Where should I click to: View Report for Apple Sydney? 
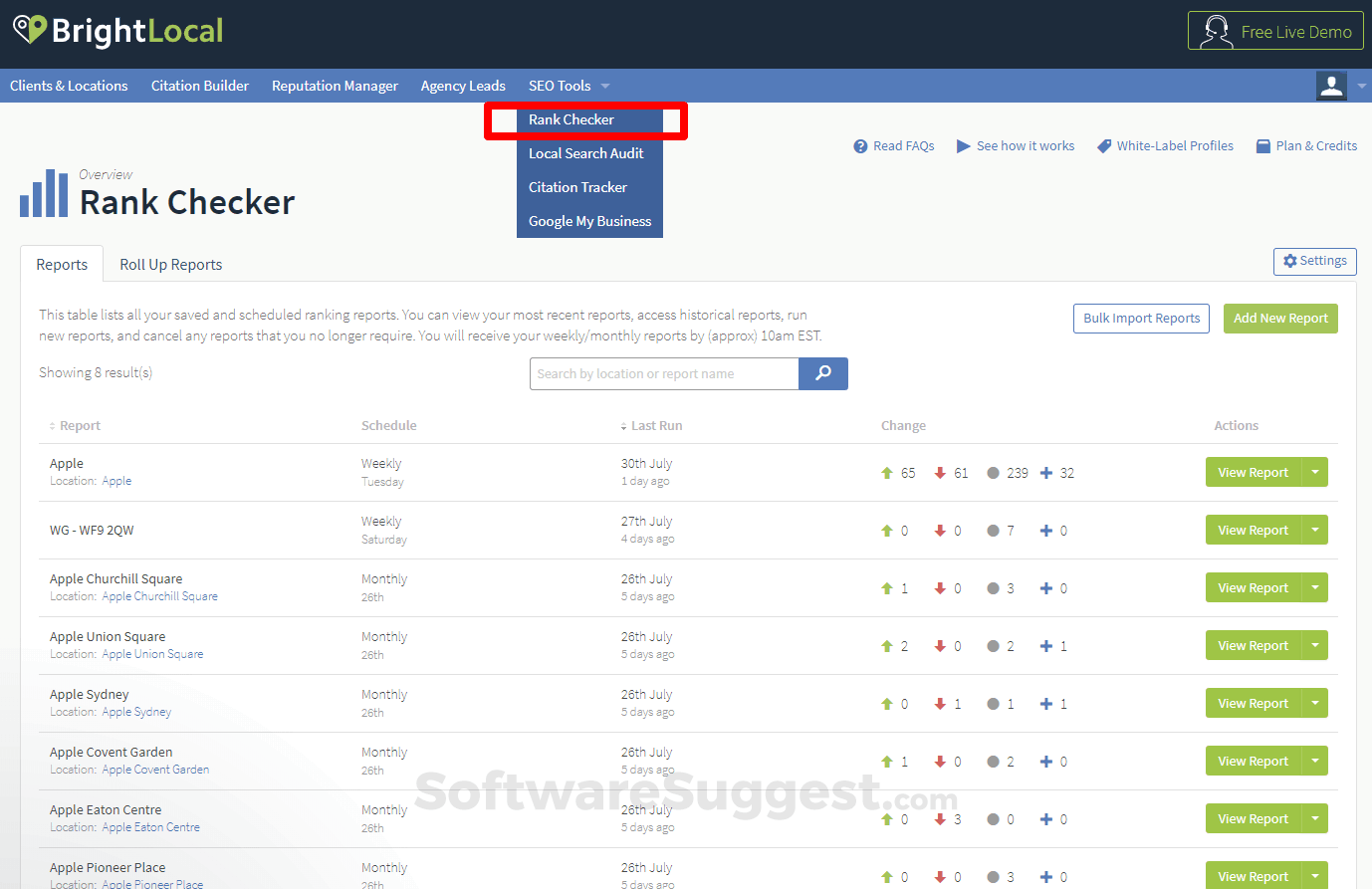(x=1253, y=703)
